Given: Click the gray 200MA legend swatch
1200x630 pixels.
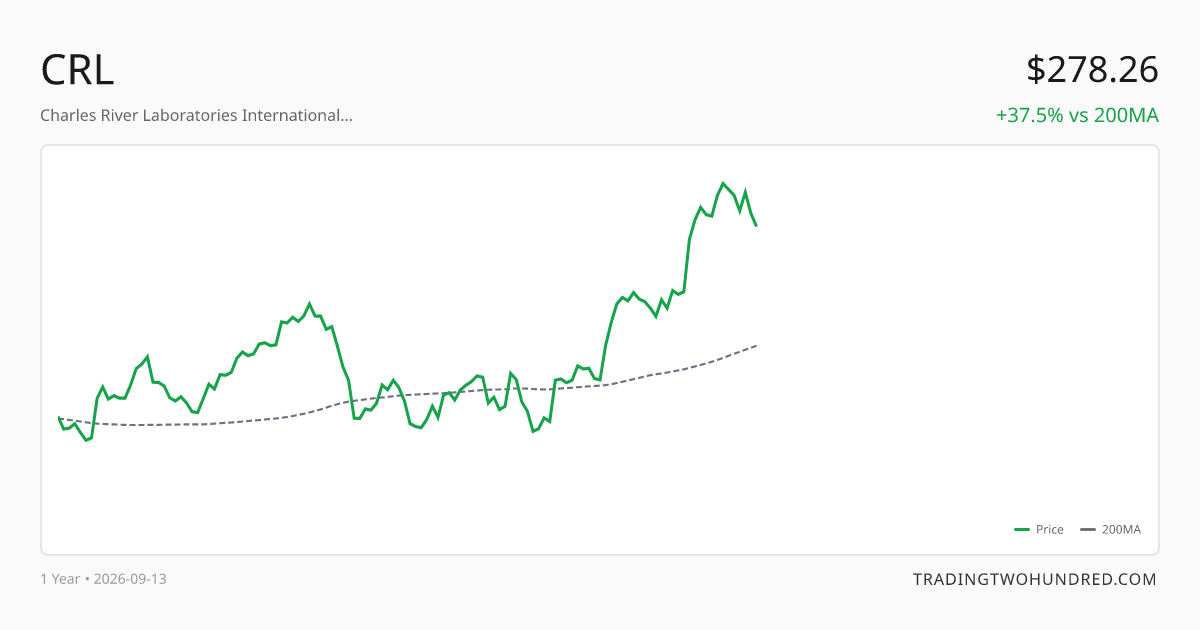Looking at the screenshot, I should (1088, 530).
